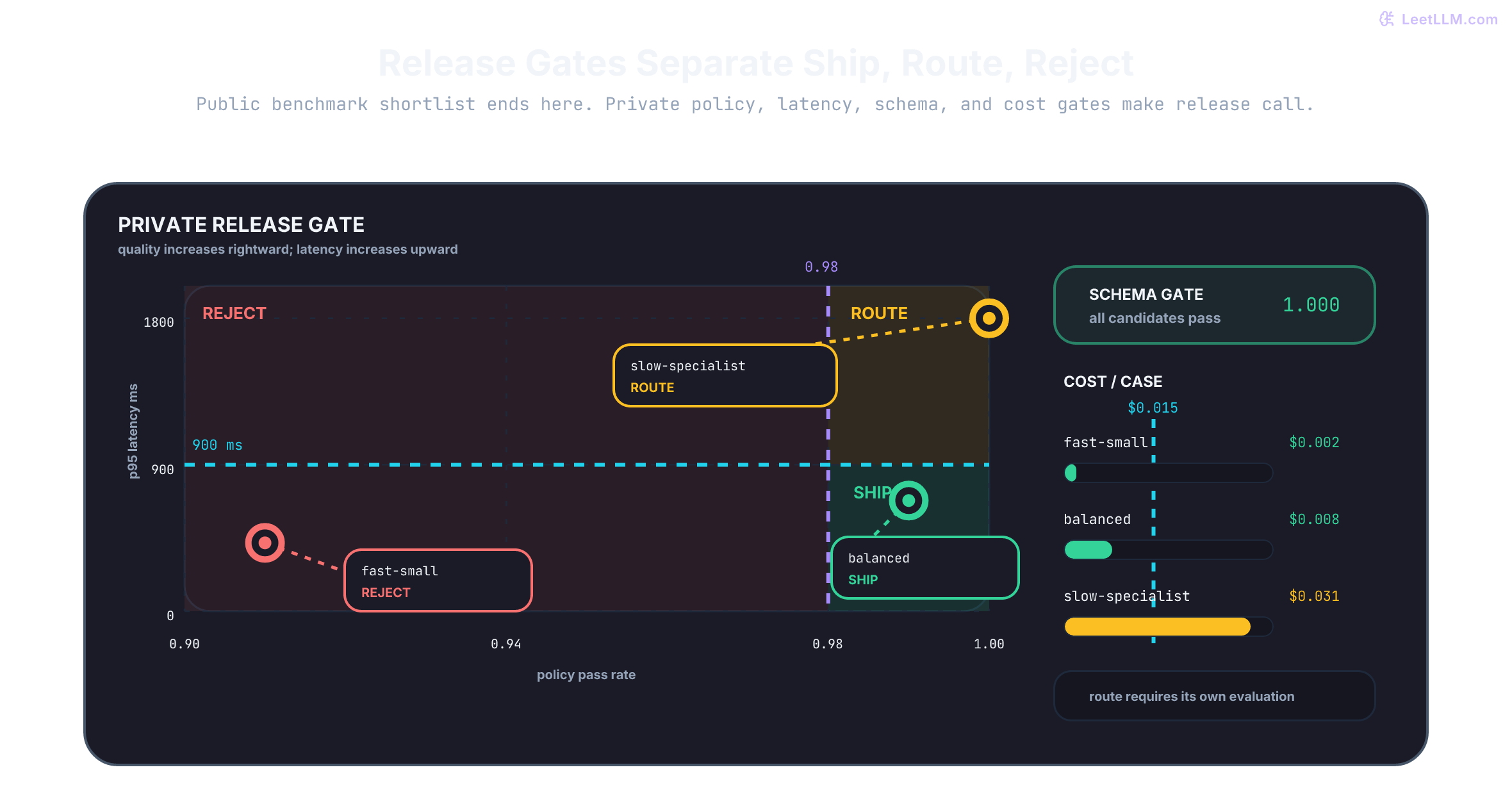This screenshot has width=1512, height=797.
Task: Click the 'p95 latency ms' axis title
Action: [133, 431]
